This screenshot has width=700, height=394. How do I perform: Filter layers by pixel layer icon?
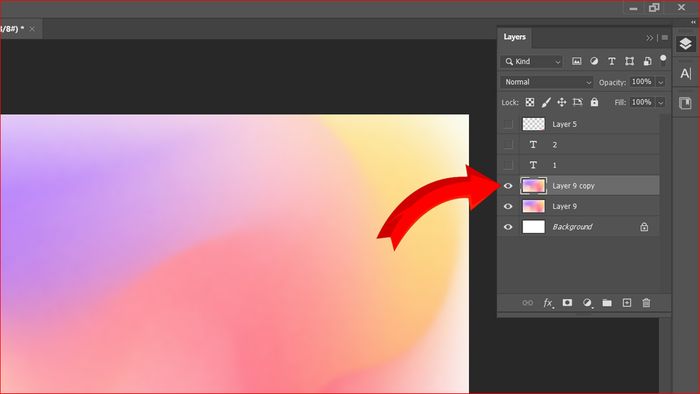tap(576, 62)
